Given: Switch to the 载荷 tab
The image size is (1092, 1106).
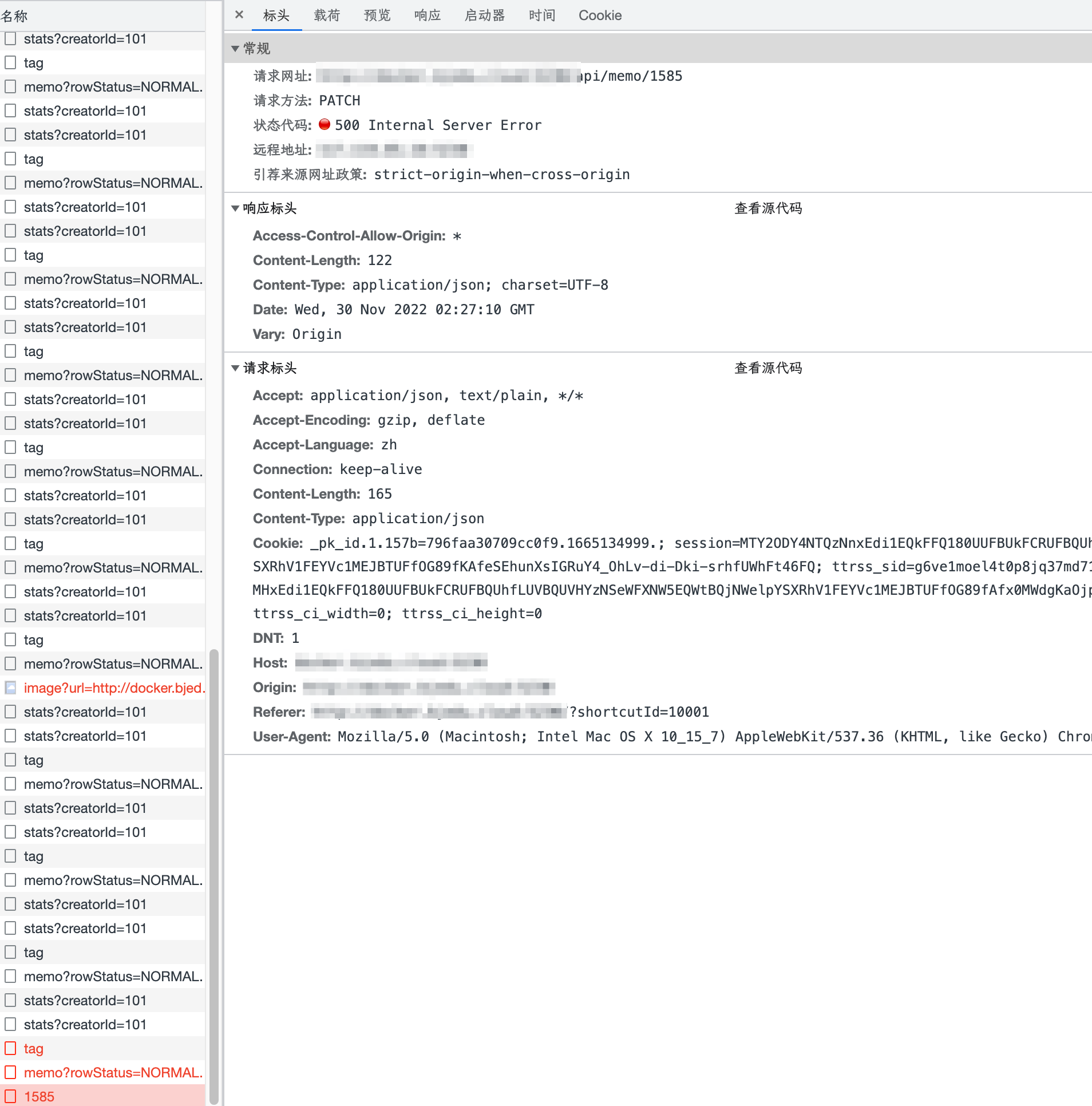Looking at the screenshot, I should (327, 15).
